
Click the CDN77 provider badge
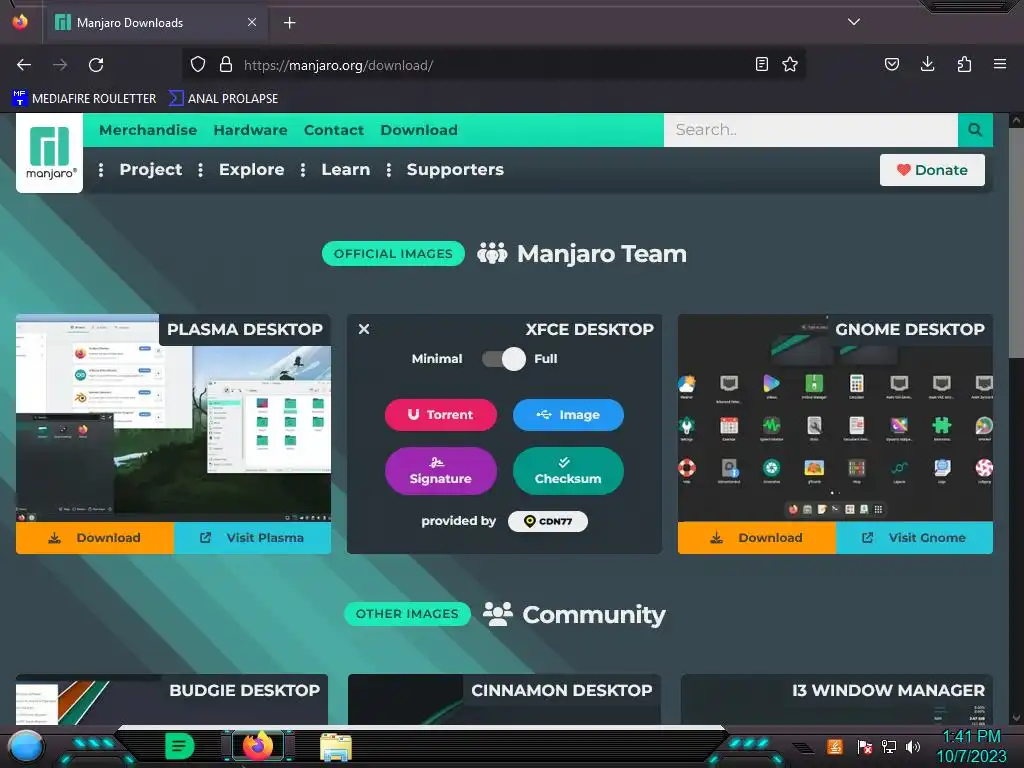point(548,521)
